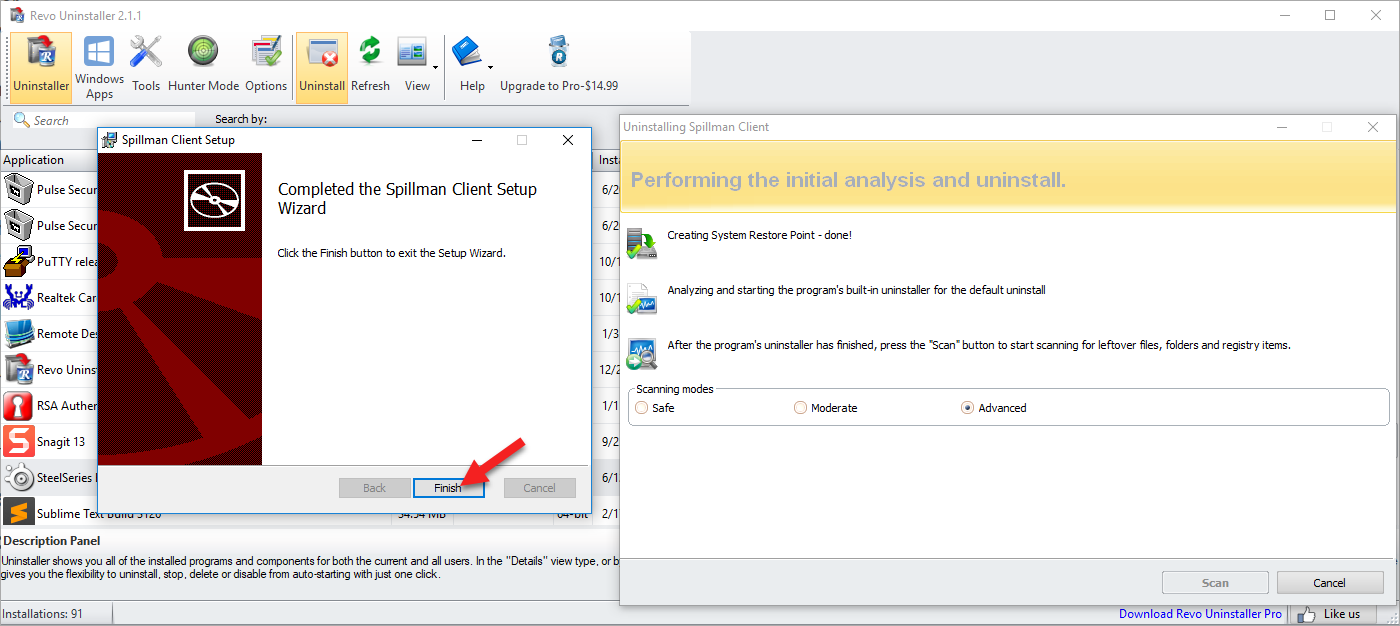
Task: Click Upgrade to Pro-$14.99
Action: pos(559,66)
